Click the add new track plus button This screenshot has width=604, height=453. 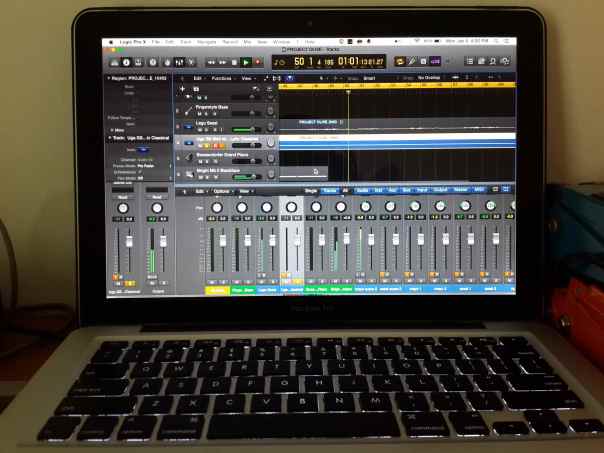pyautogui.click(x=182, y=89)
